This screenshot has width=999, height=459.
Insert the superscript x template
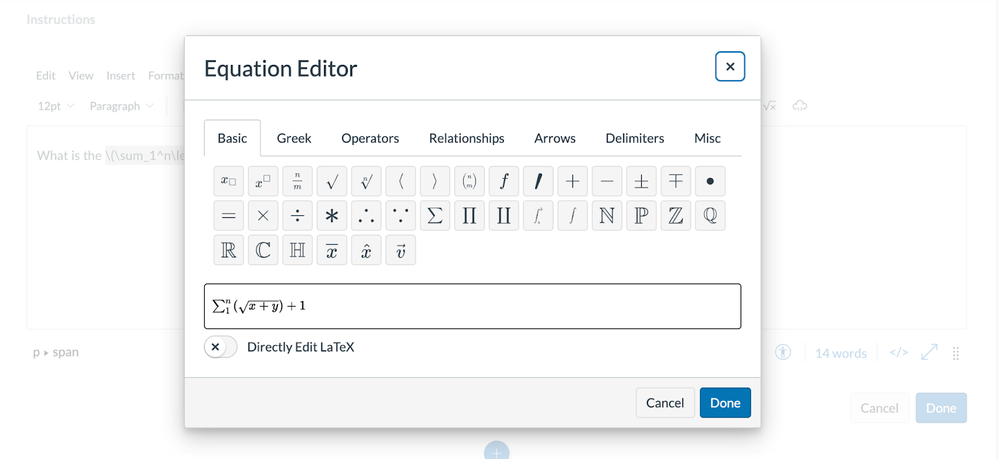coord(263,181)
